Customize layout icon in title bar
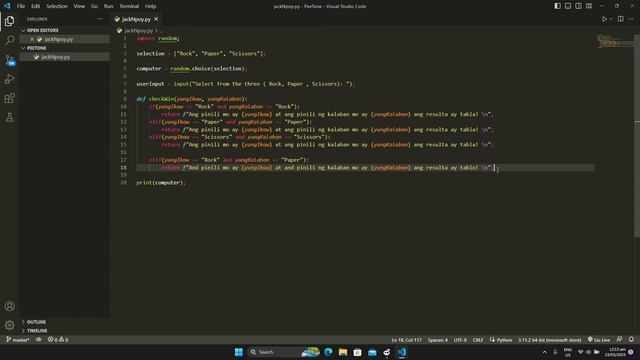This screenshot has height=360, width=640. pyautogui.click(x=589, y=6)
